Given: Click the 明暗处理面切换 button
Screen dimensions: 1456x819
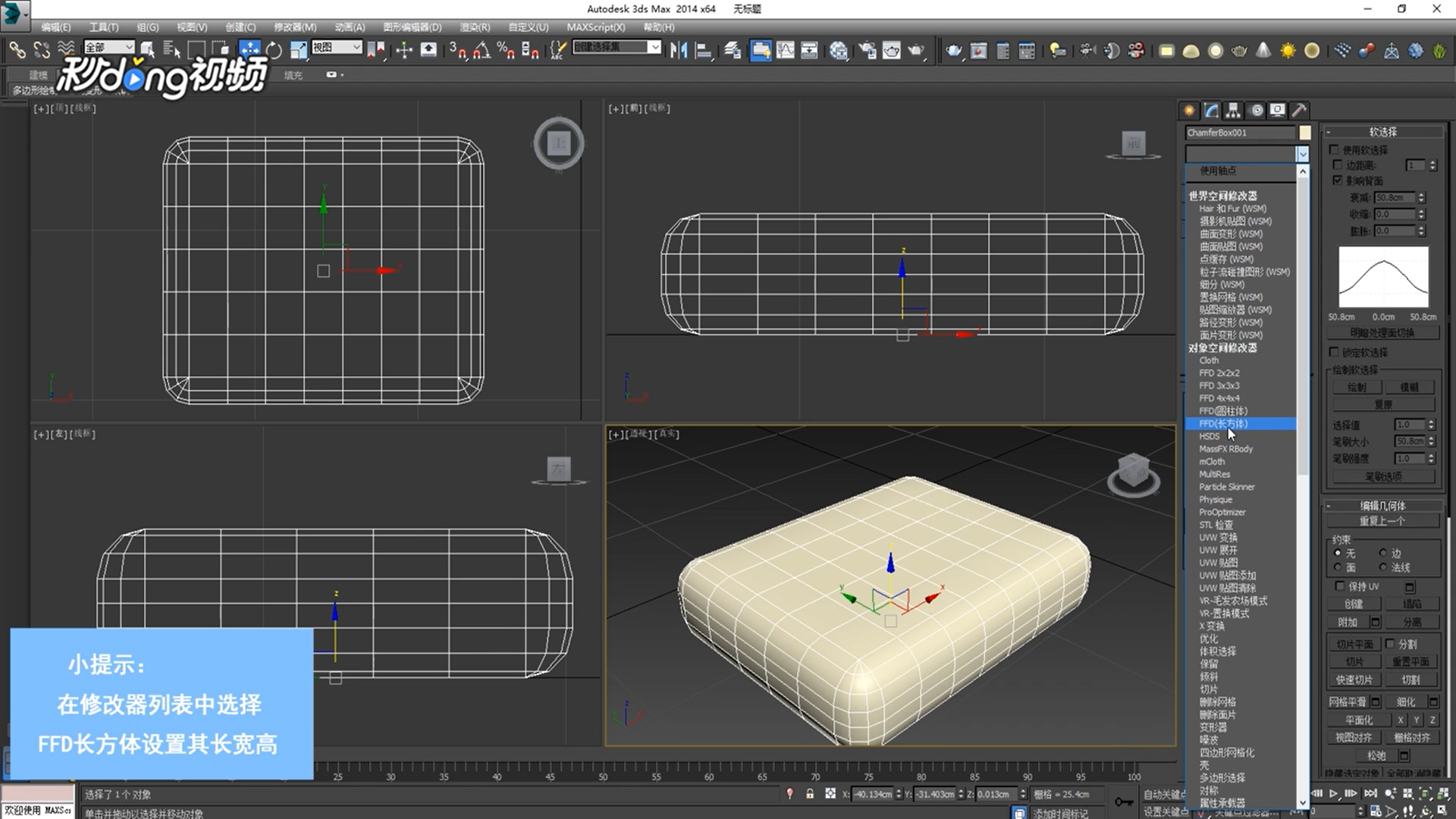Looking at the screenshot, I should [x=1382, y=333].
